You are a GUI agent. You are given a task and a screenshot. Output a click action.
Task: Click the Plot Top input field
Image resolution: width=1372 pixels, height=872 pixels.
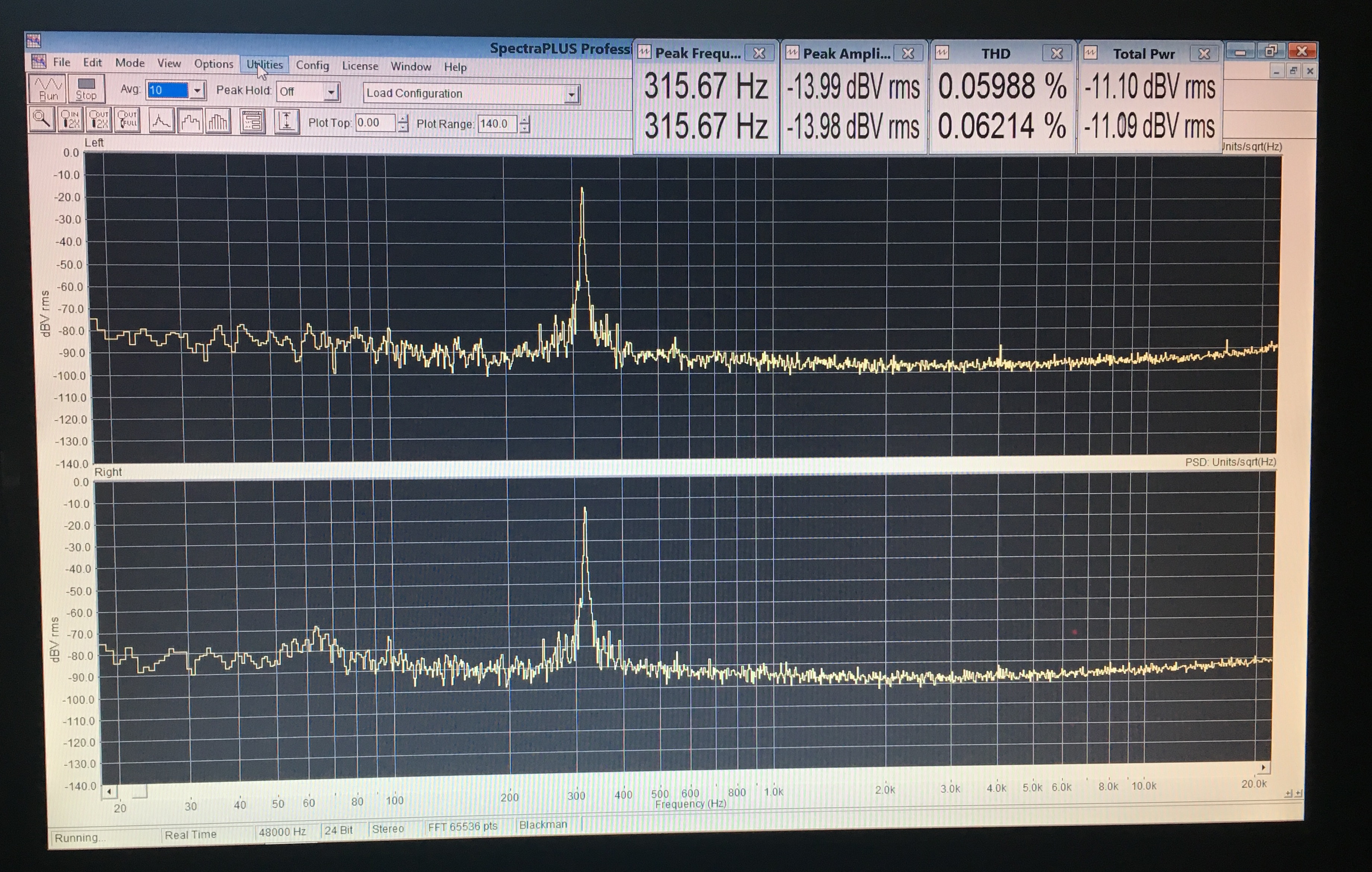(x=375, y=122)
